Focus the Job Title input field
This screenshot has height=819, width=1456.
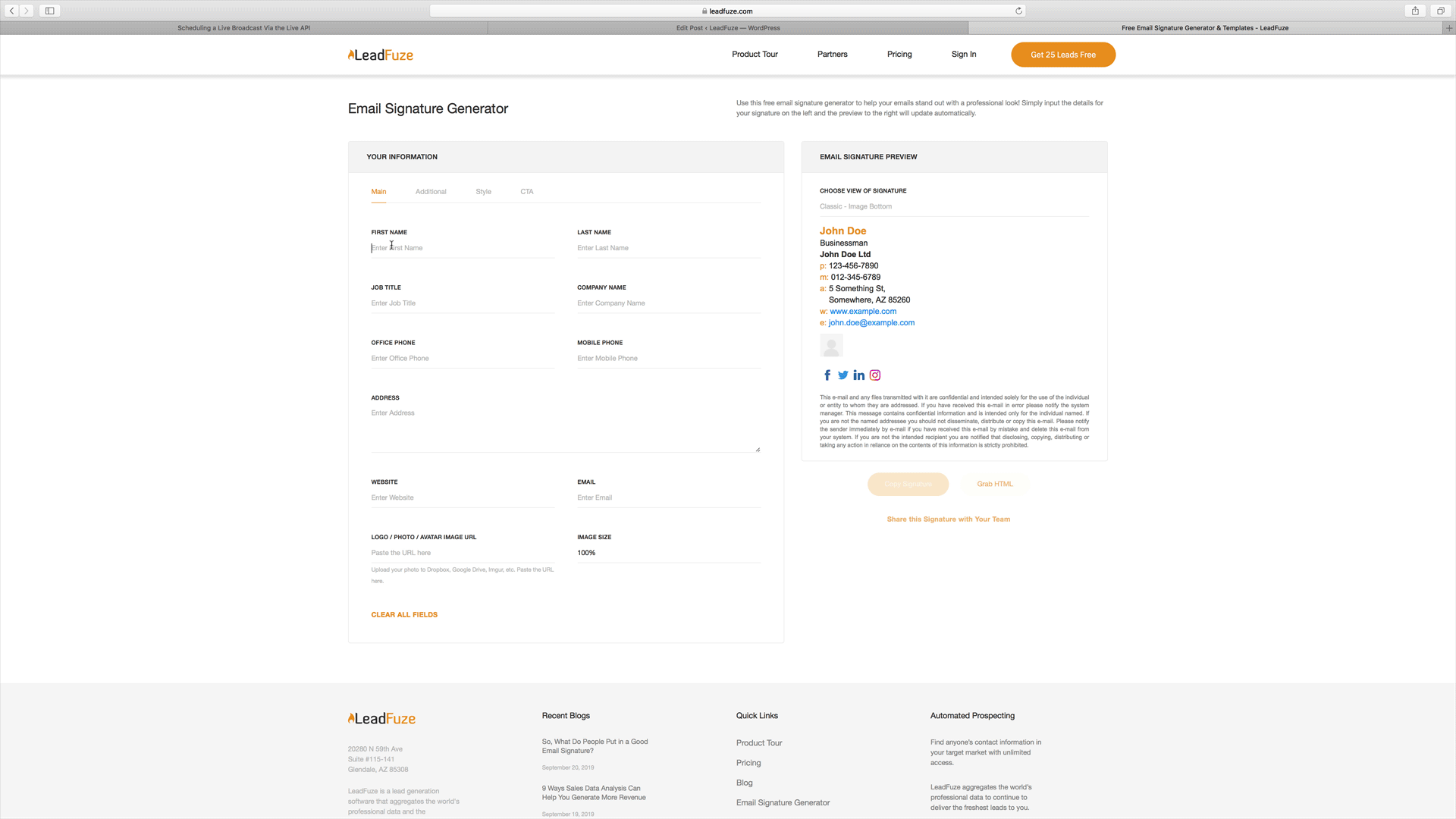pyautogui.click(x=463, y=303)
